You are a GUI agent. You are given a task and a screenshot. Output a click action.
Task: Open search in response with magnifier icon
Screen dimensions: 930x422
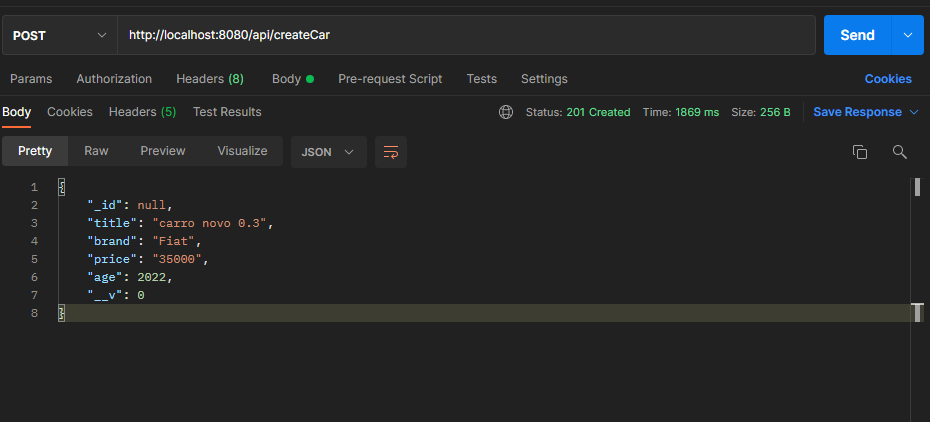tap(900, 152)
